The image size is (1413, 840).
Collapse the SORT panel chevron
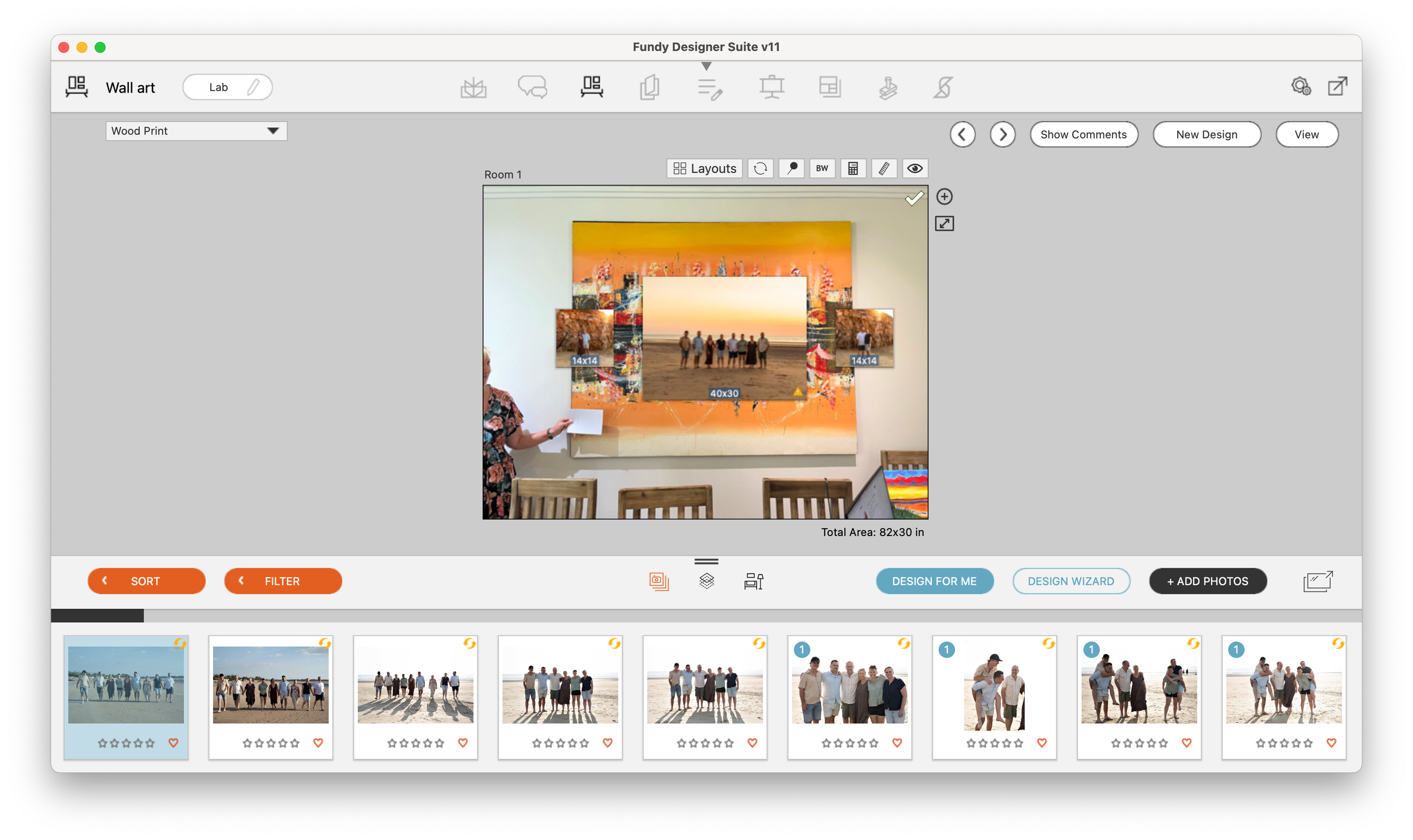click(x=105, y=581)
